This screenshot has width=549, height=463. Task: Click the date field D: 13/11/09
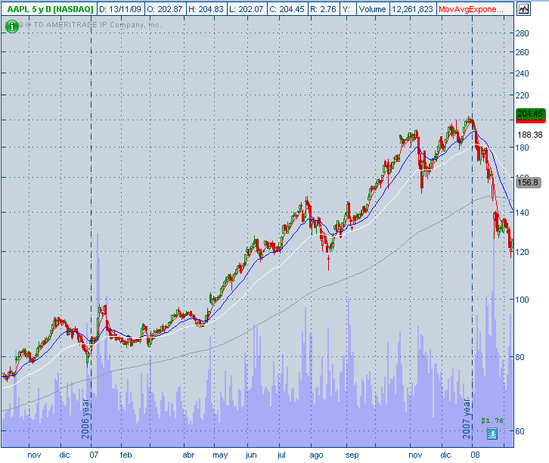point(120,9)
